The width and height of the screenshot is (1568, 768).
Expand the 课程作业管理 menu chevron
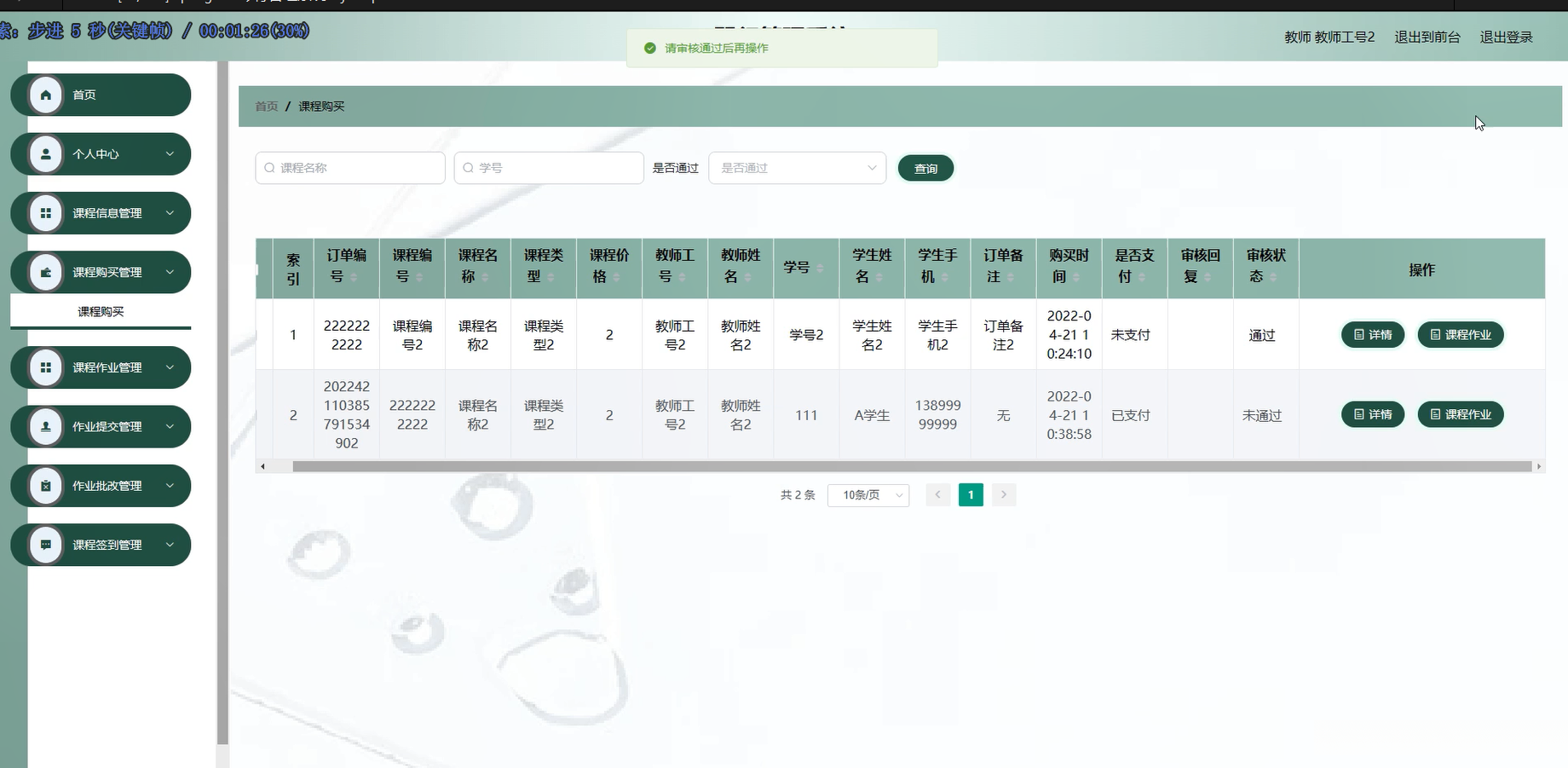(x=170, y=367)
